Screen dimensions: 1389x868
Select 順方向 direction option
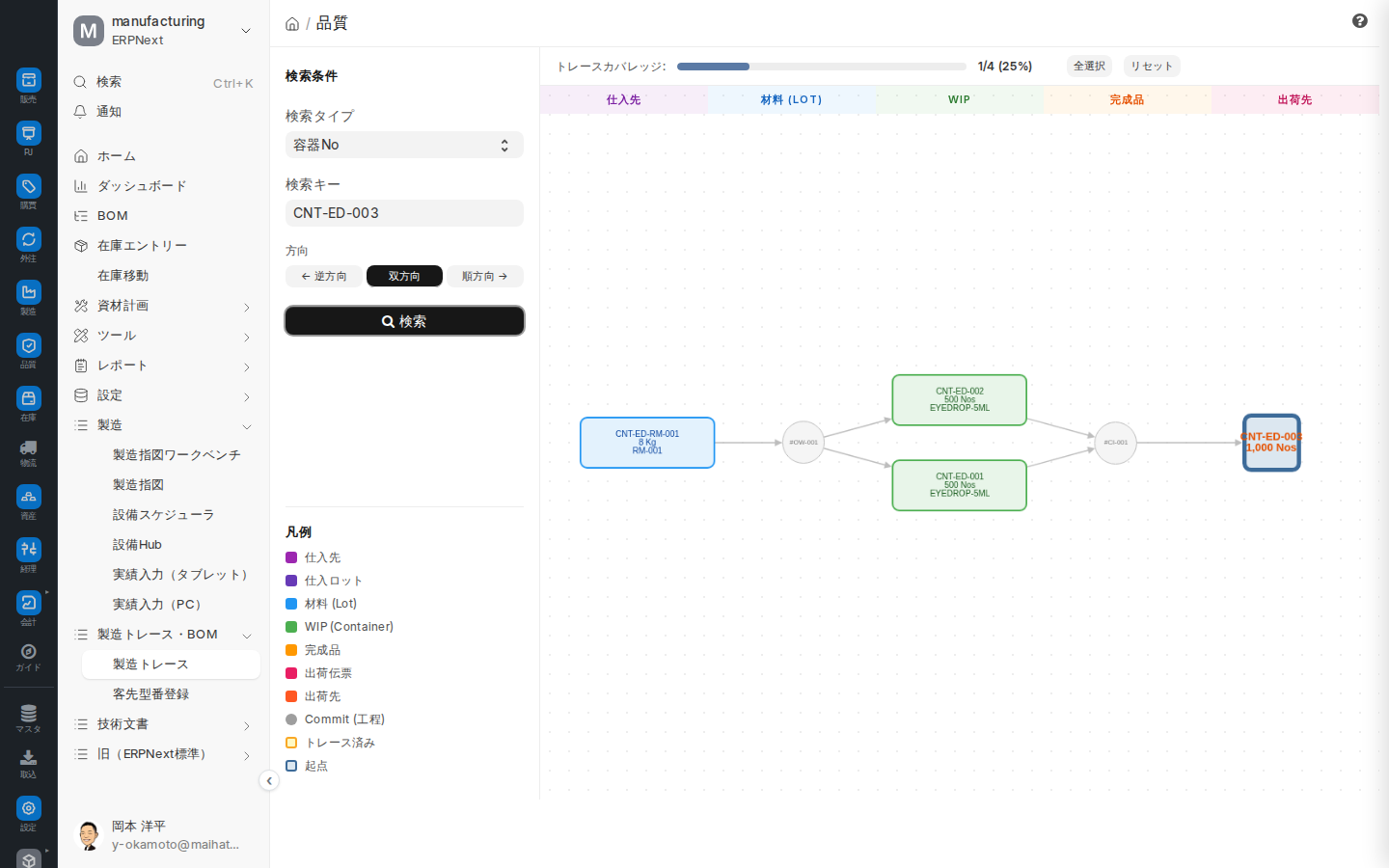pos(485,276)
